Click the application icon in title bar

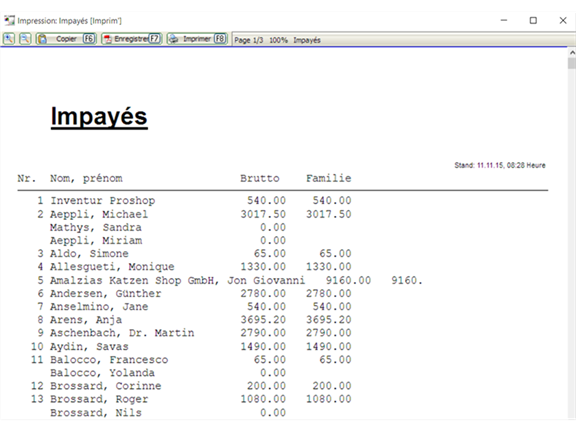[9, 21]
